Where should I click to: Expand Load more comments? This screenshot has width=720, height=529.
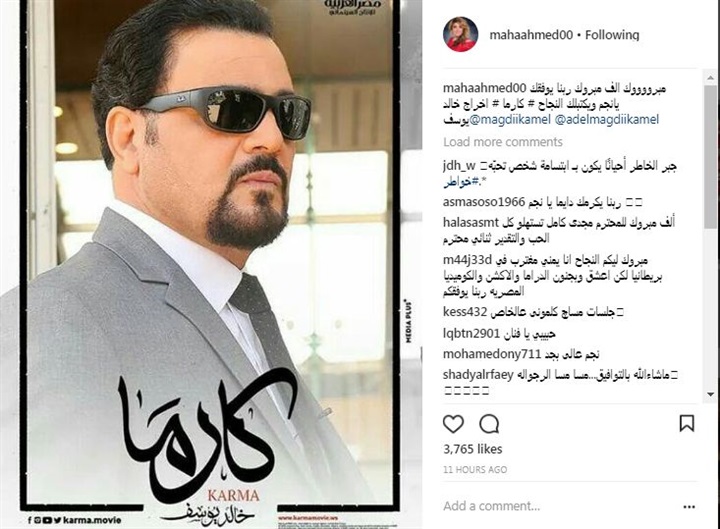pyautogui.click(x=503, y=142)
